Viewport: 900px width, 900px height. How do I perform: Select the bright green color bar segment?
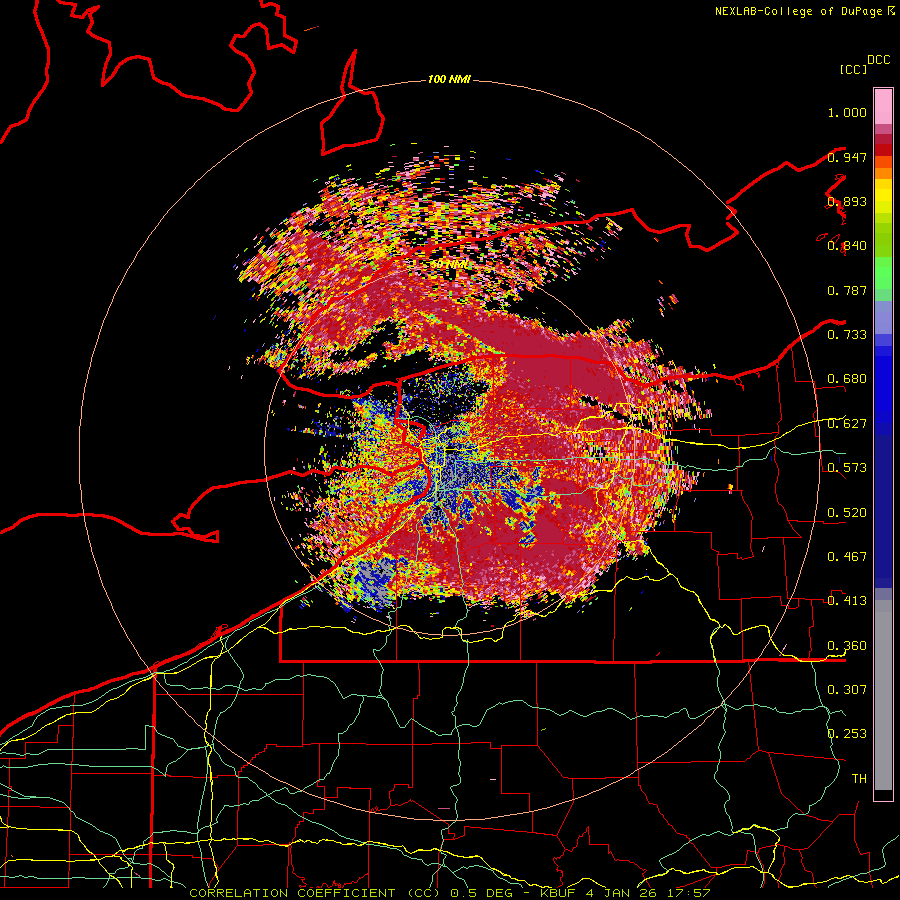tap(883, 273)
